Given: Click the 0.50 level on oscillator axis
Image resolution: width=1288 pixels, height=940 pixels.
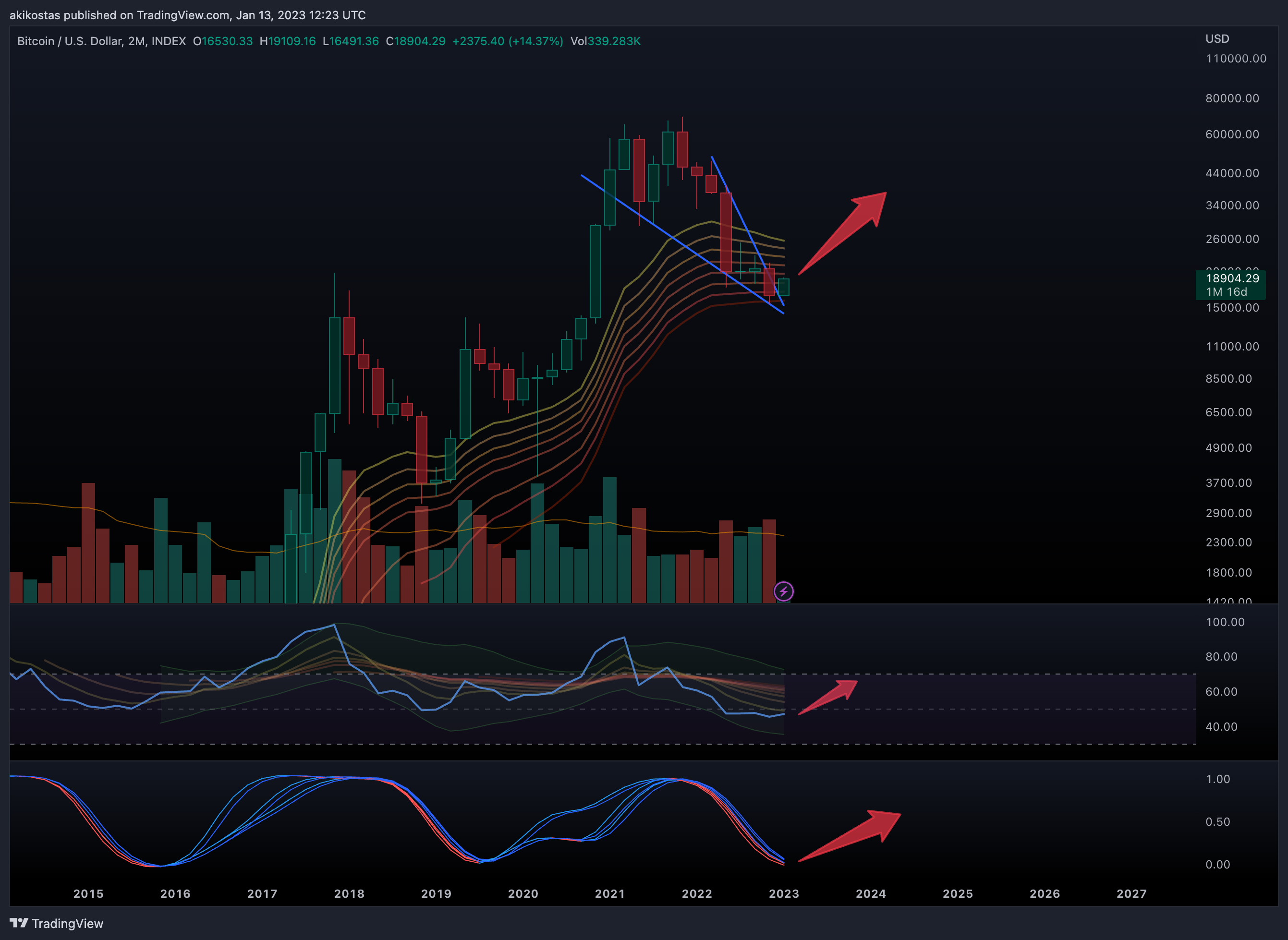Looking at the screenshot, I should pyautogui.click(x=1217, y=821).
